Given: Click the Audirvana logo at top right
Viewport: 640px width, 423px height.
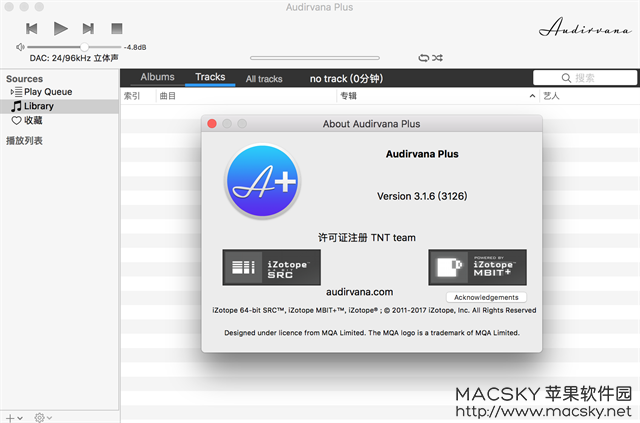Looking at the screenshot, I should point(584,27).
